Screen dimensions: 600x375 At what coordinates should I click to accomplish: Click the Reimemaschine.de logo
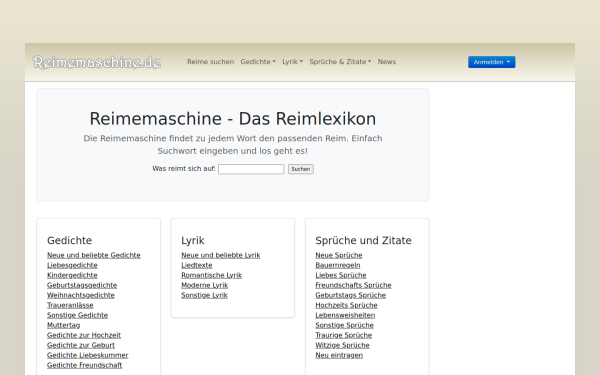[x=97, y=62]
